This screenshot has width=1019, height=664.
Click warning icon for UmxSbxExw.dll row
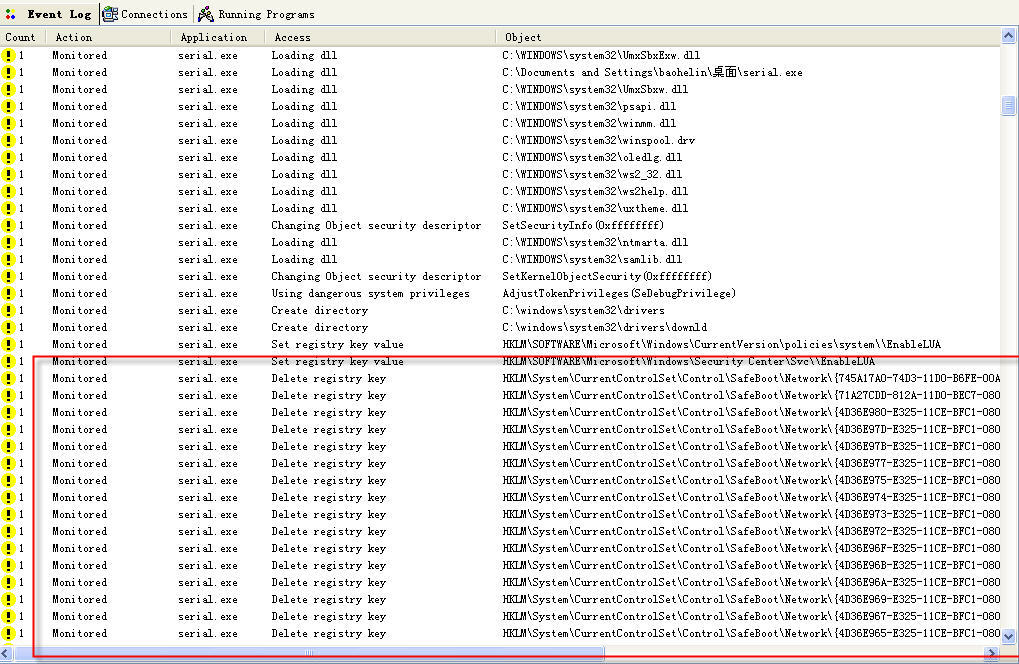[8, 55]
